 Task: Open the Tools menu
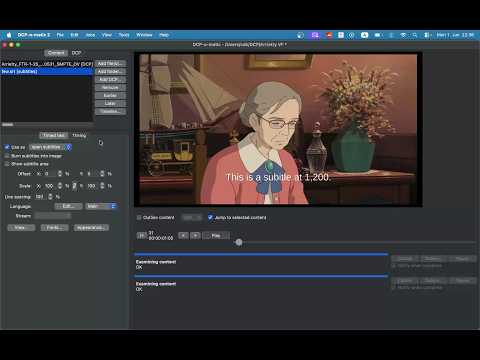124,35
